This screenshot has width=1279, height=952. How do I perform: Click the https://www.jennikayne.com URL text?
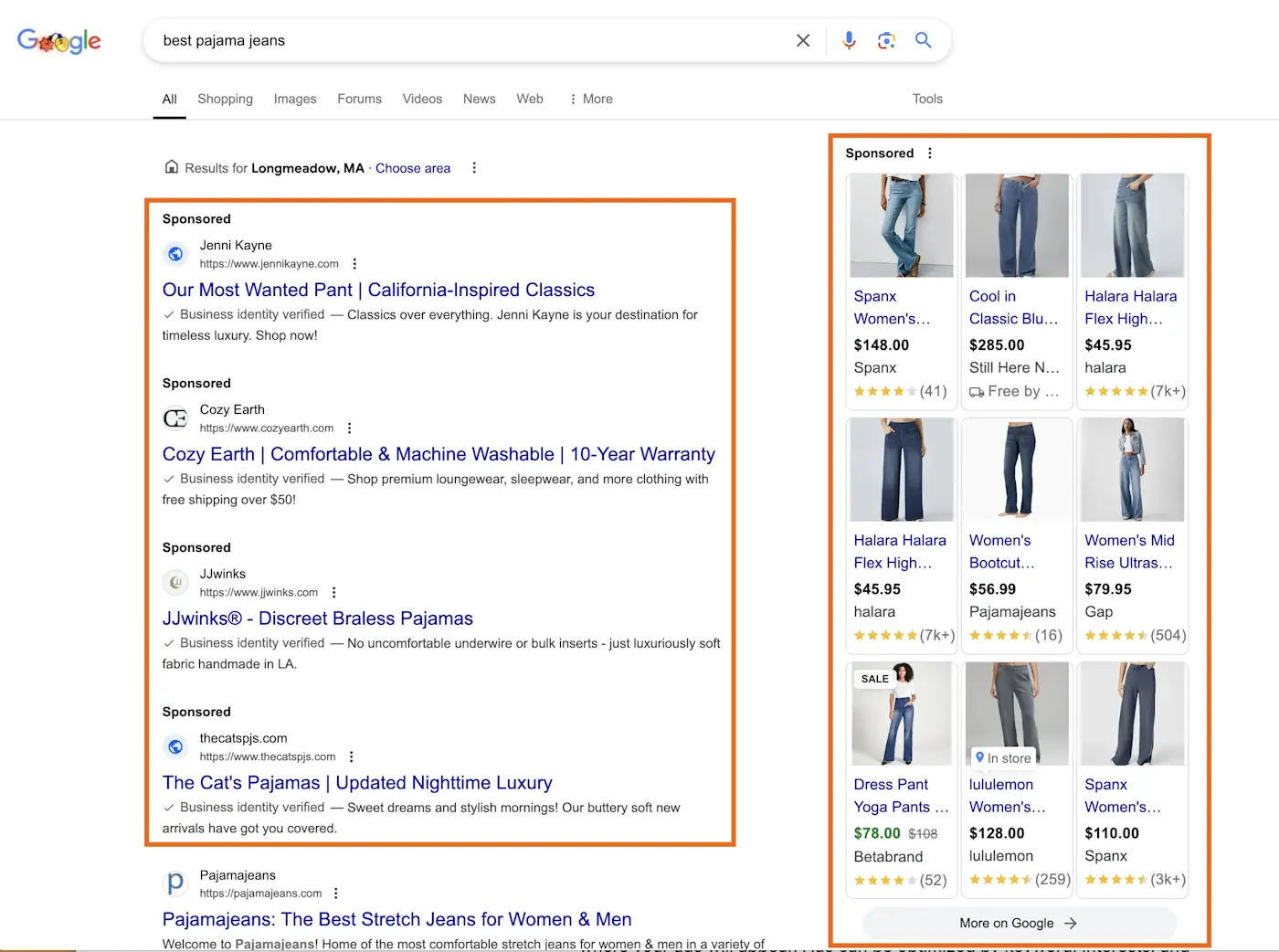[x=270, y=264]
